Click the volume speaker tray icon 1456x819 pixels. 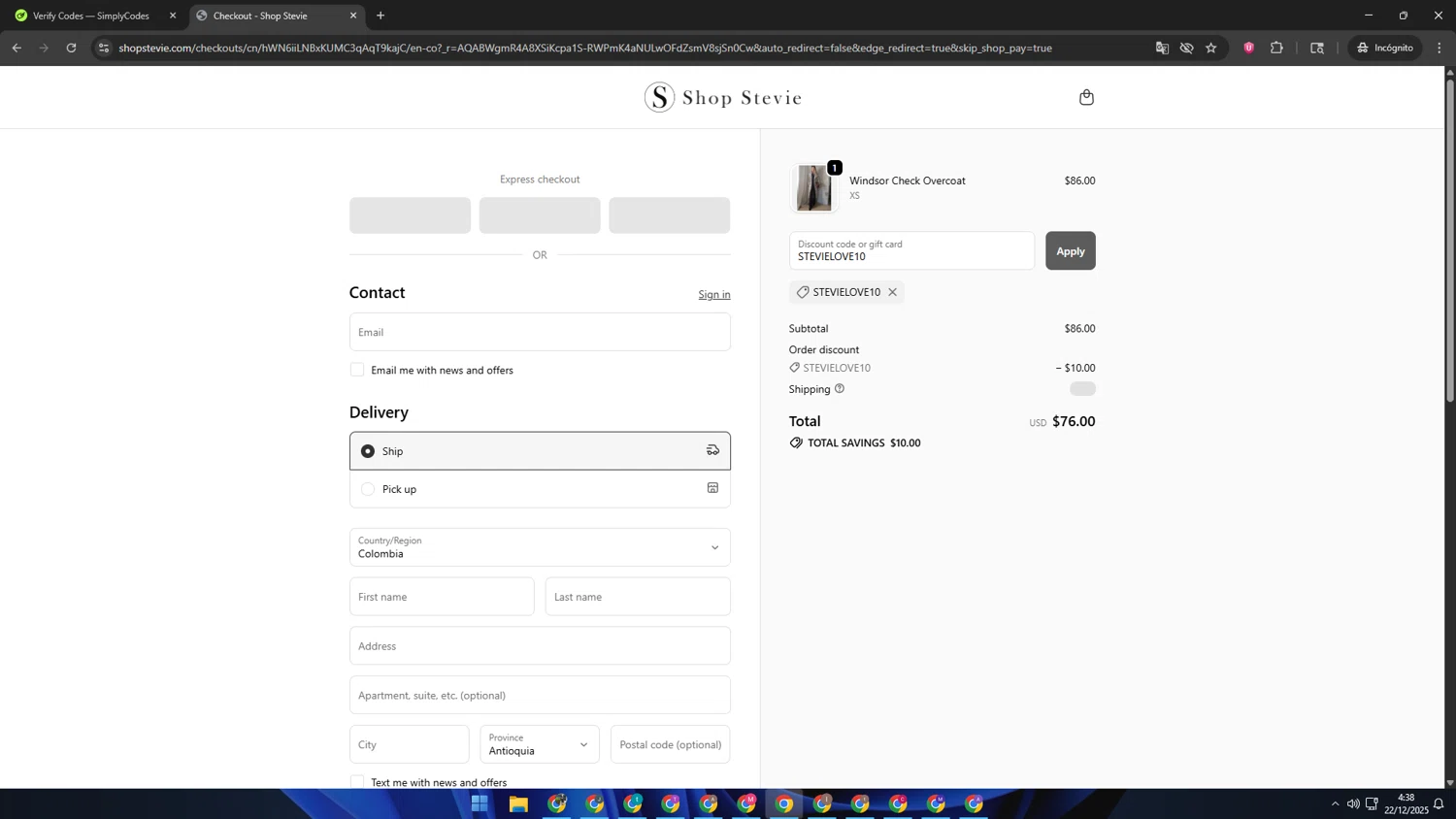point(1353,803)
